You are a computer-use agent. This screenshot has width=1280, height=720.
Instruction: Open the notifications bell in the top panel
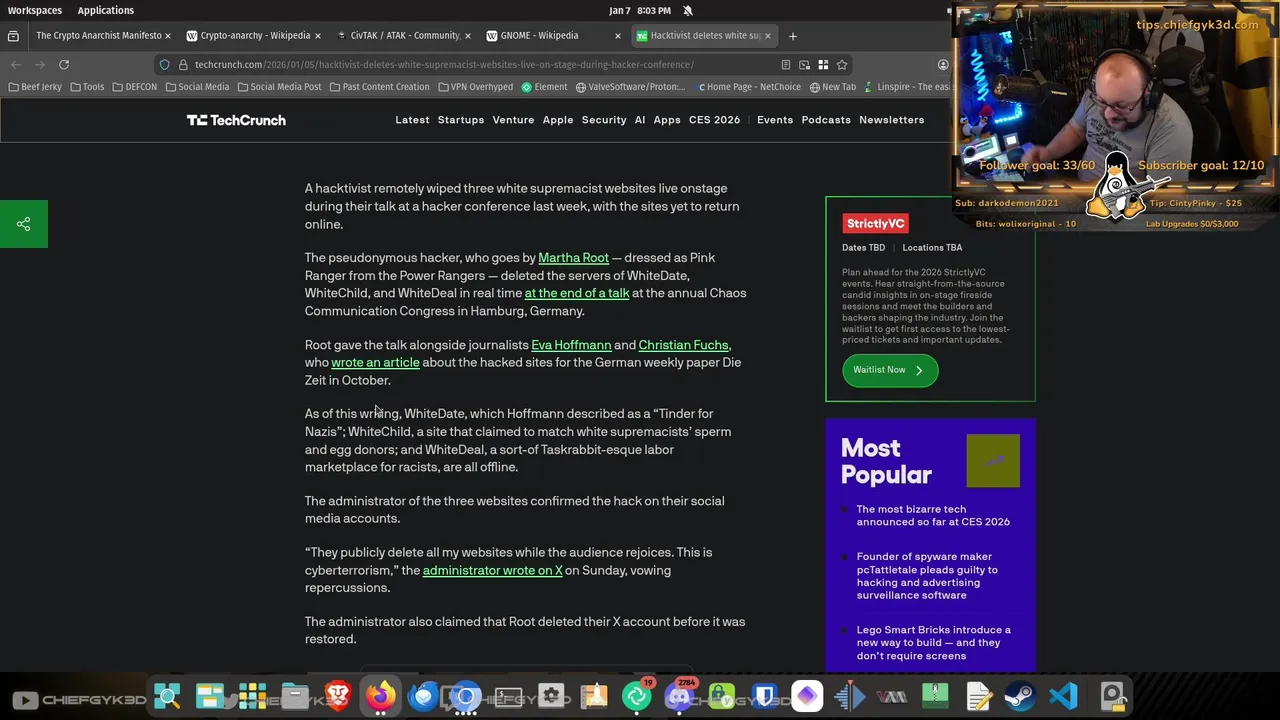tap(688, 10)
